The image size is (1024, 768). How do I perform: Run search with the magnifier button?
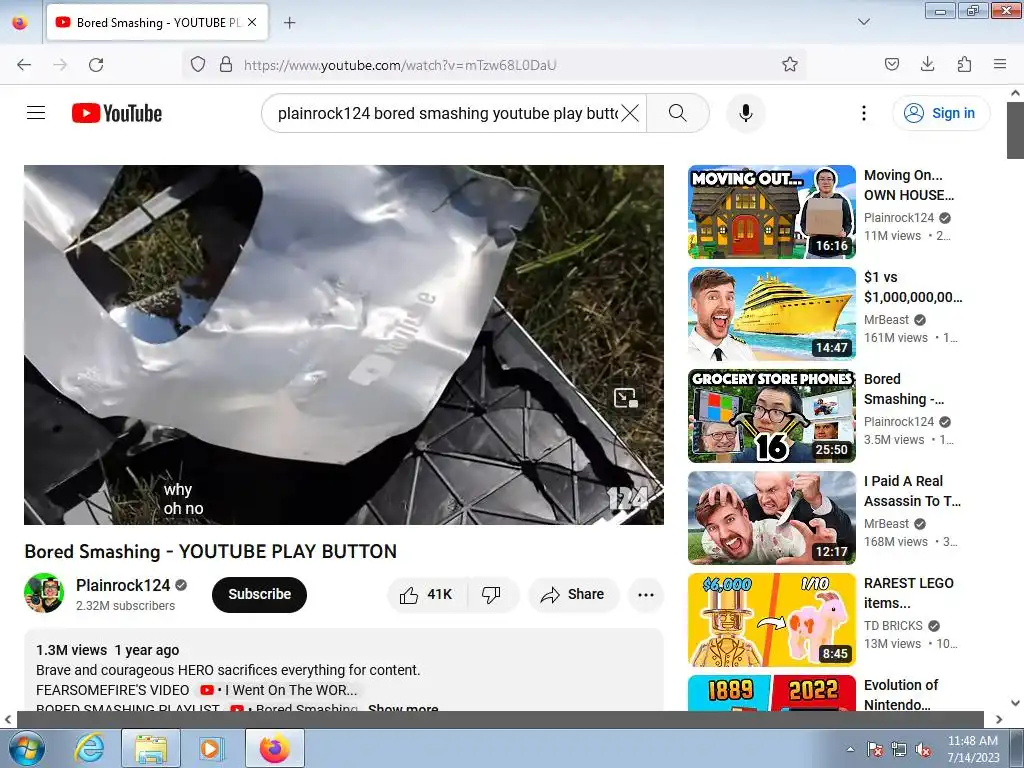coord(678,113)
